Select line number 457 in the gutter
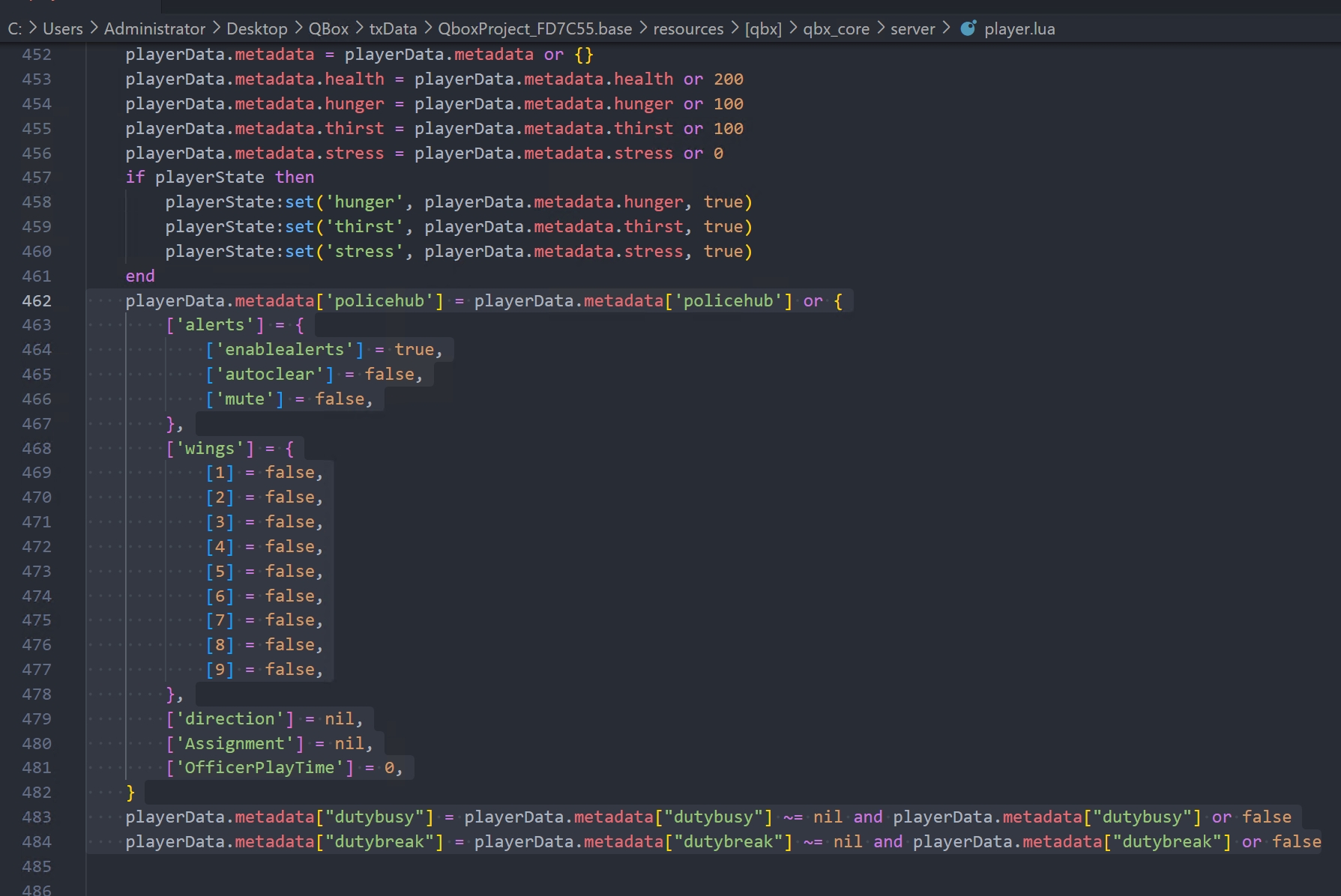 (x=37, y=178)
